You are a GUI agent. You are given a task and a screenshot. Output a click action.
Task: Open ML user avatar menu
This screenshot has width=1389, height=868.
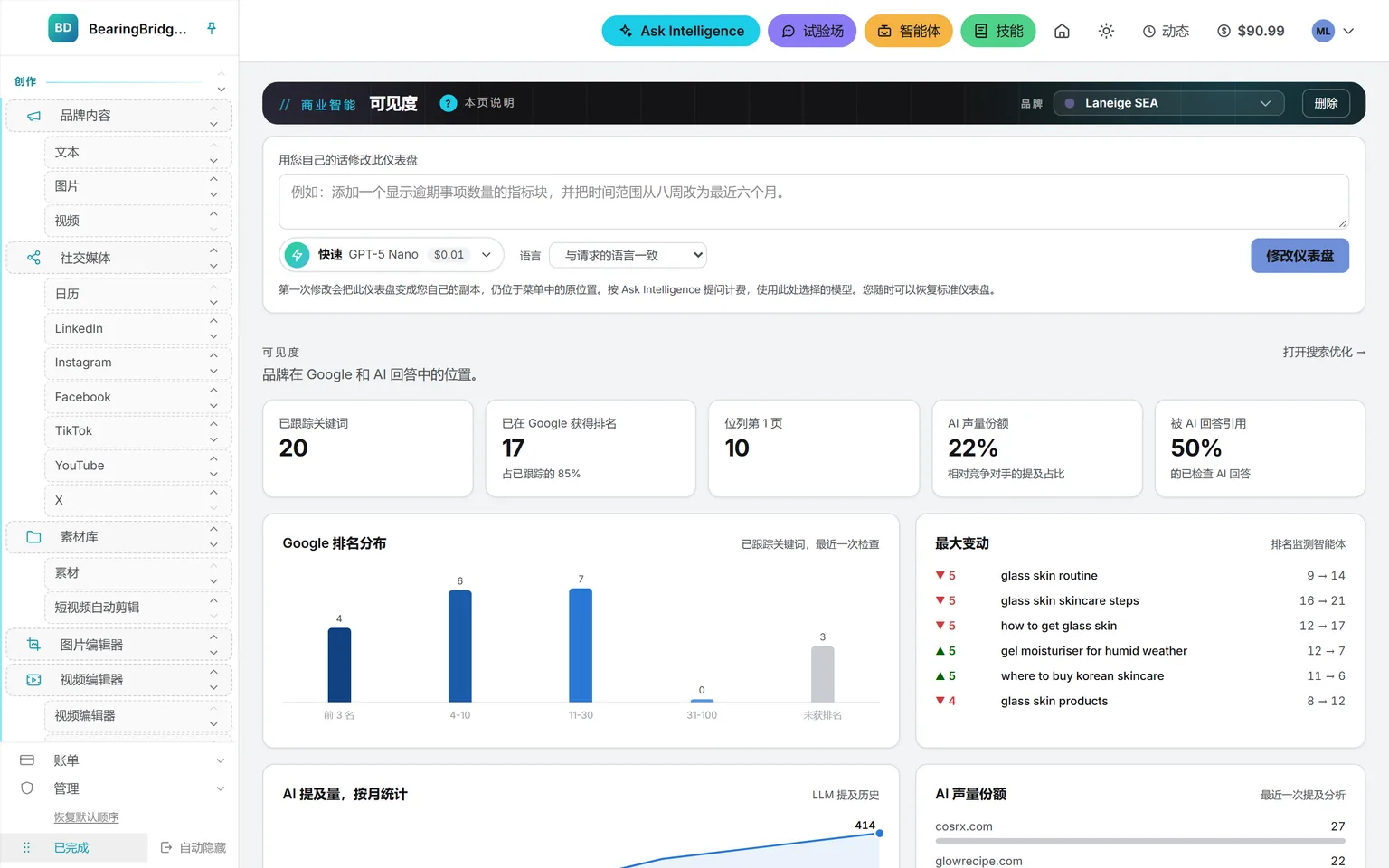coord(1333,31)
